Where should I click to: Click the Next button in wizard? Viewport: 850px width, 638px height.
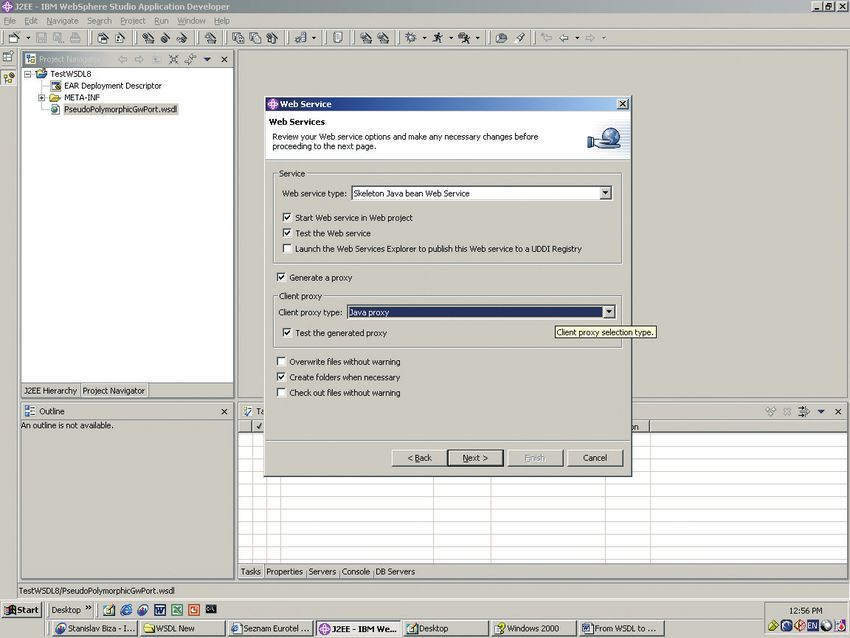tap(475, 458)
